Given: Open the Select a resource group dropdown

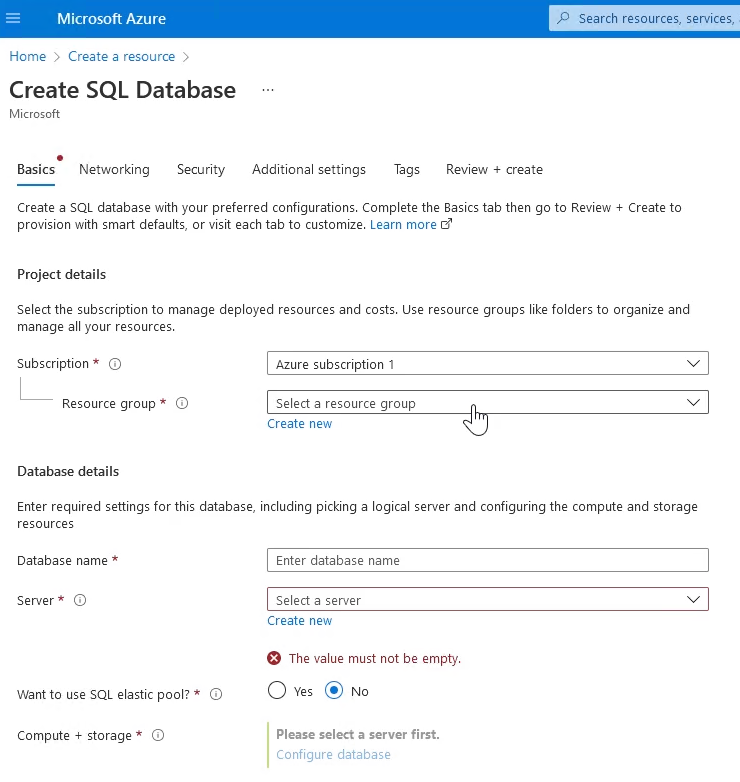Looking at the screenshot, I should click(x=488, y=402).
